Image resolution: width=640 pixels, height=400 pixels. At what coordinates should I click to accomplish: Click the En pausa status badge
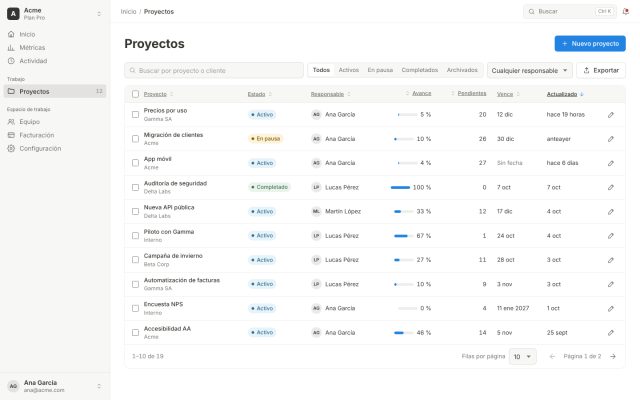pos(265,139)
